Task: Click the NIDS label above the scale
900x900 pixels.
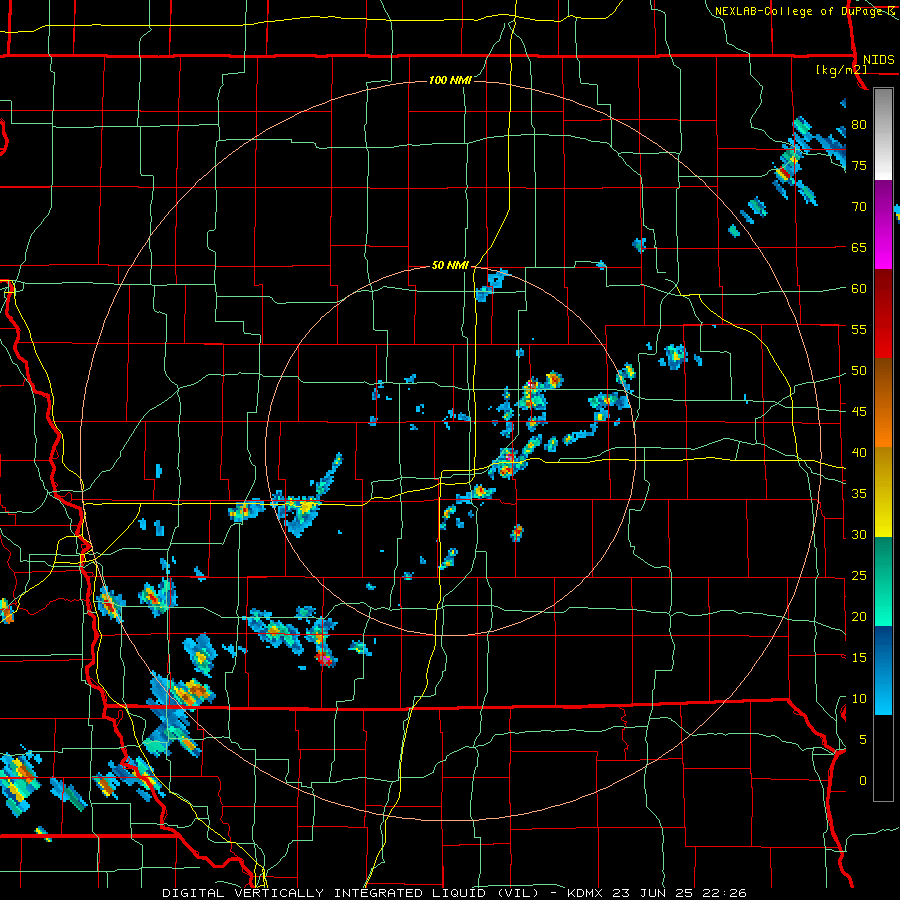Action: (x=878, y=60)
